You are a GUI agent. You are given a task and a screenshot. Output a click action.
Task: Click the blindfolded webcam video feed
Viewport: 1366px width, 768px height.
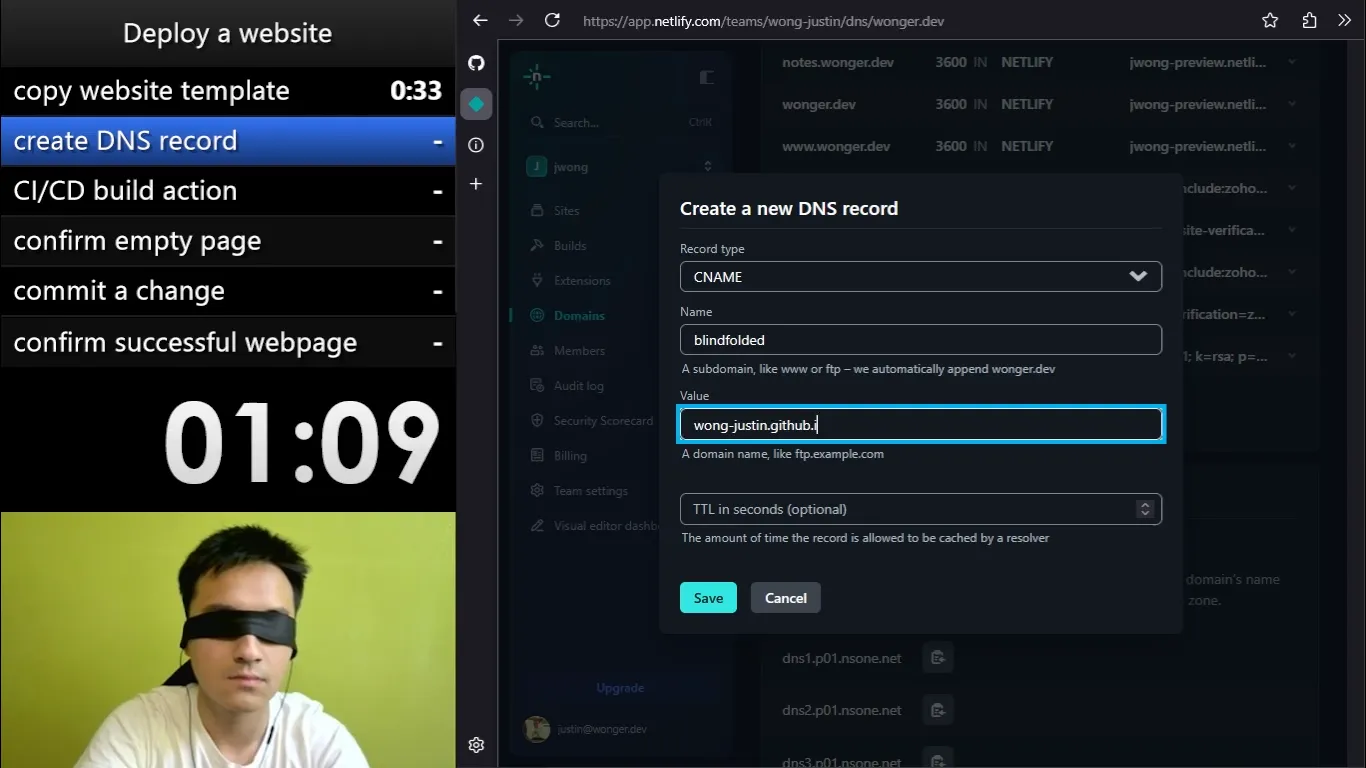click(x=228, y=640)
